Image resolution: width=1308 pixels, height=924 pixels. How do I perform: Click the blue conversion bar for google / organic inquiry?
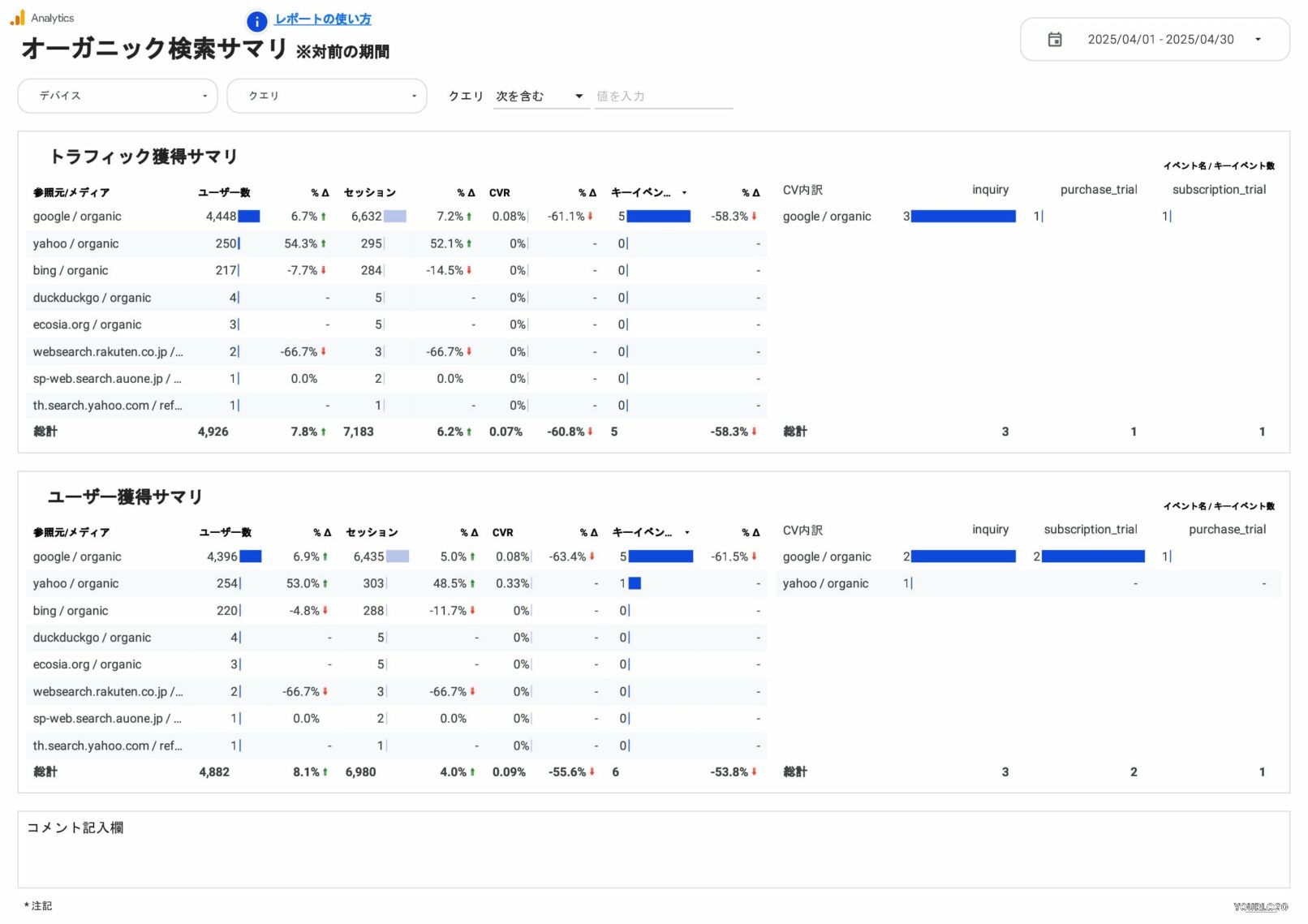click(962, 216)
